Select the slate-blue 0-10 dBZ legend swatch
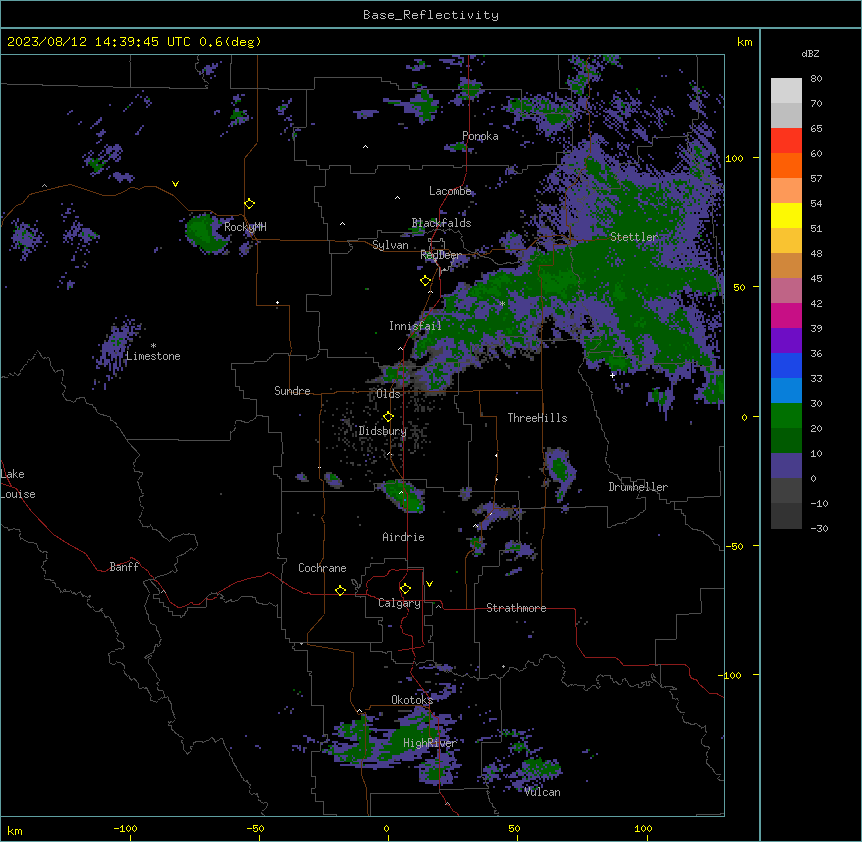 (x=786, y=466)
